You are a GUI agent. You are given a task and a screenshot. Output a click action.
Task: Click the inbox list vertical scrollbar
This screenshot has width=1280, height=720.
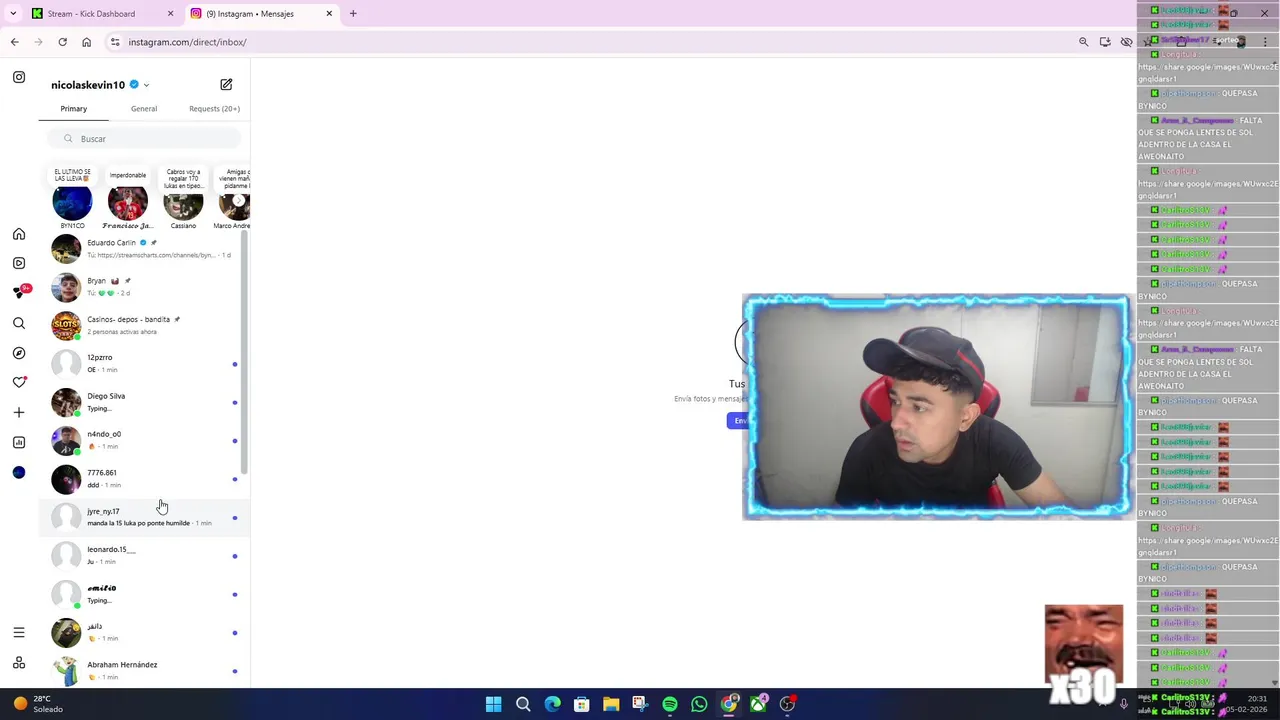(x=244, y=352)
